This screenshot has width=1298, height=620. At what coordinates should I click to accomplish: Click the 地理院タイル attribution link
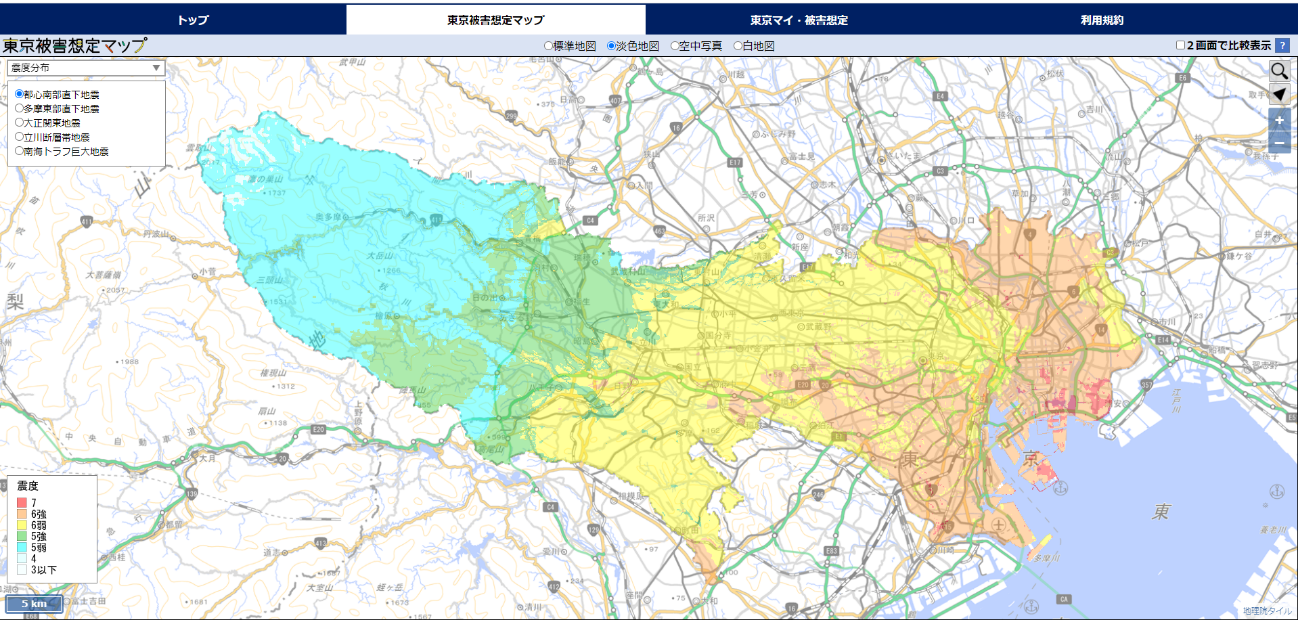tap(1268, 610)
